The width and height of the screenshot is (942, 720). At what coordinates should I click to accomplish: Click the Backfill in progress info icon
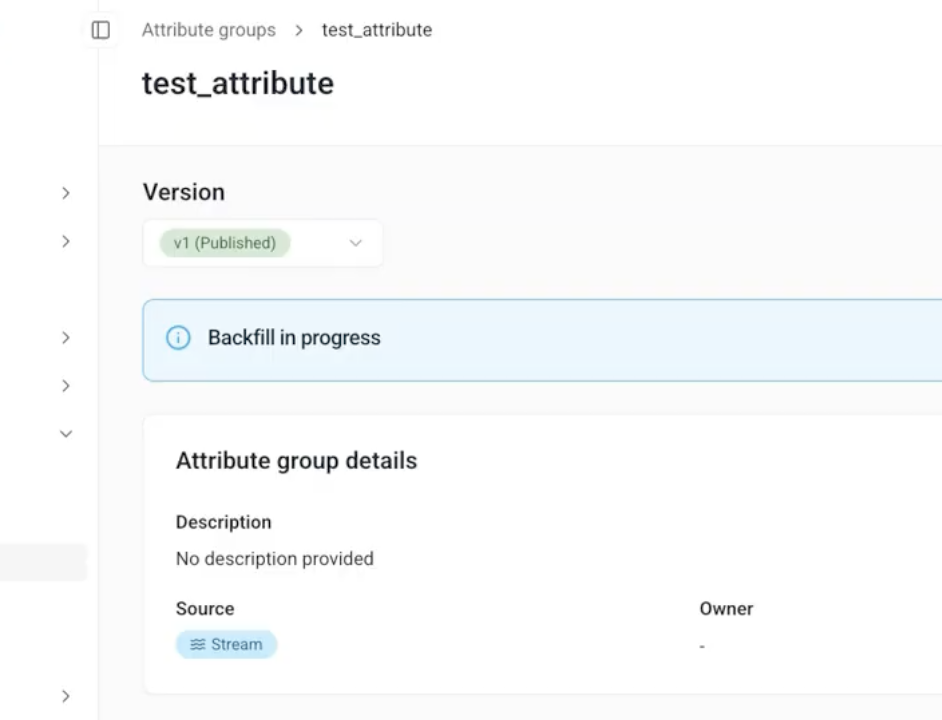pyautogui.click(x=178, y=338)
